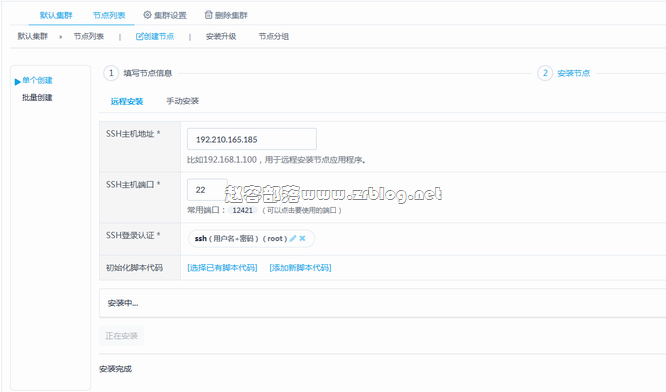The image size is (666, 392).
Task: Select 删除集群 tab label
Action: click(x=231, y=15)
